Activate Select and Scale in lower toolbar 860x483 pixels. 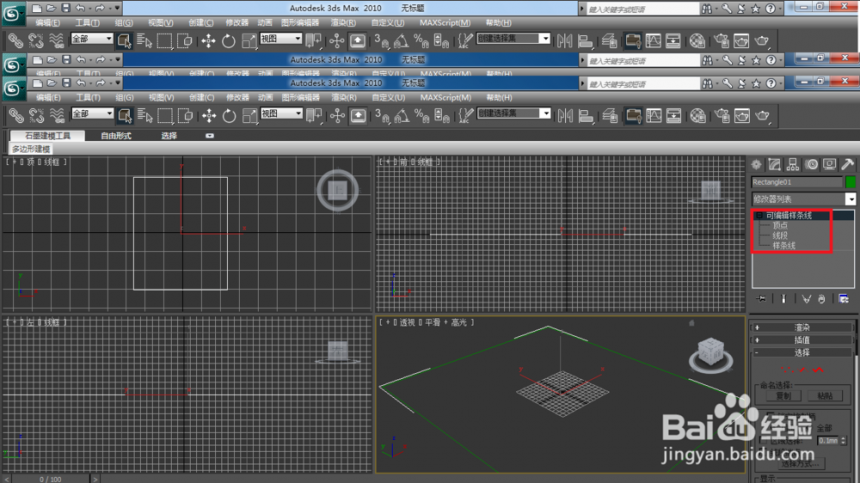tap(250, 116)
